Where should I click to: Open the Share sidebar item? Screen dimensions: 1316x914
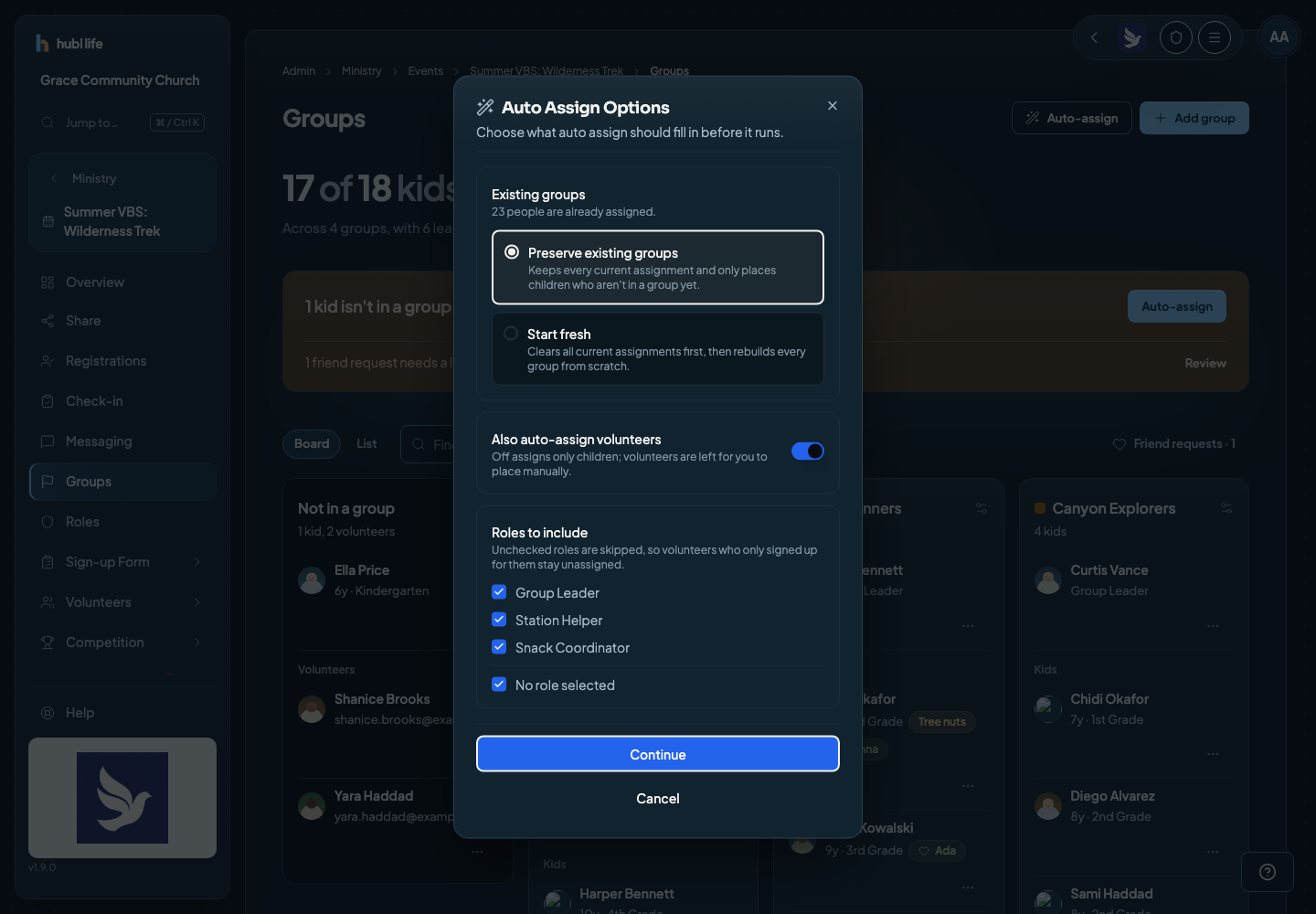click(x=122, y=321)
